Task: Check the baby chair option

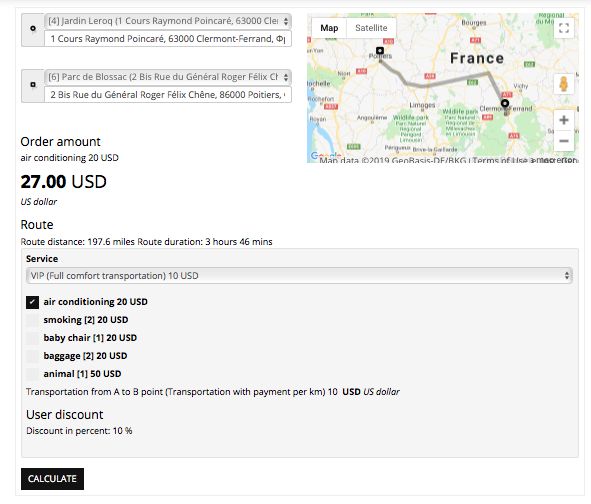Action: (x=32, y=338)
